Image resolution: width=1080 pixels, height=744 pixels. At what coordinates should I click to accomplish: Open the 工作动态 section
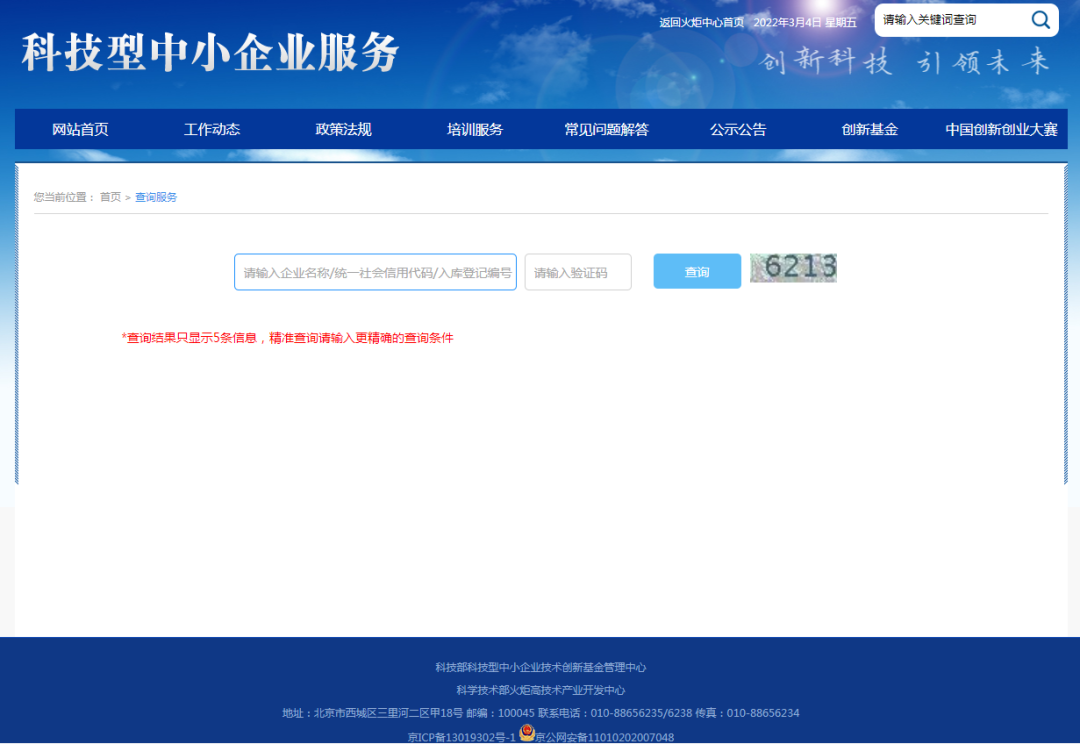(210, 128)
